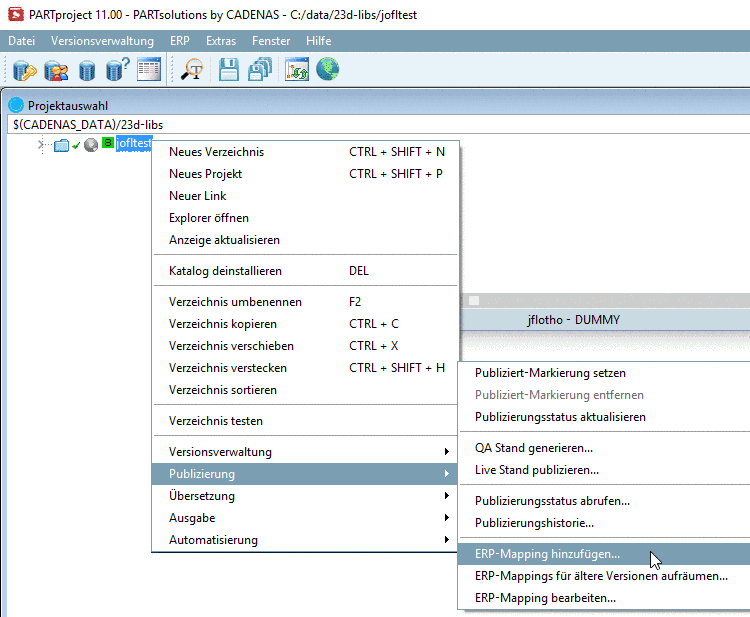Open the table view toolbar icon
Screen dimensions: 750x617
[x=149, y=69]
